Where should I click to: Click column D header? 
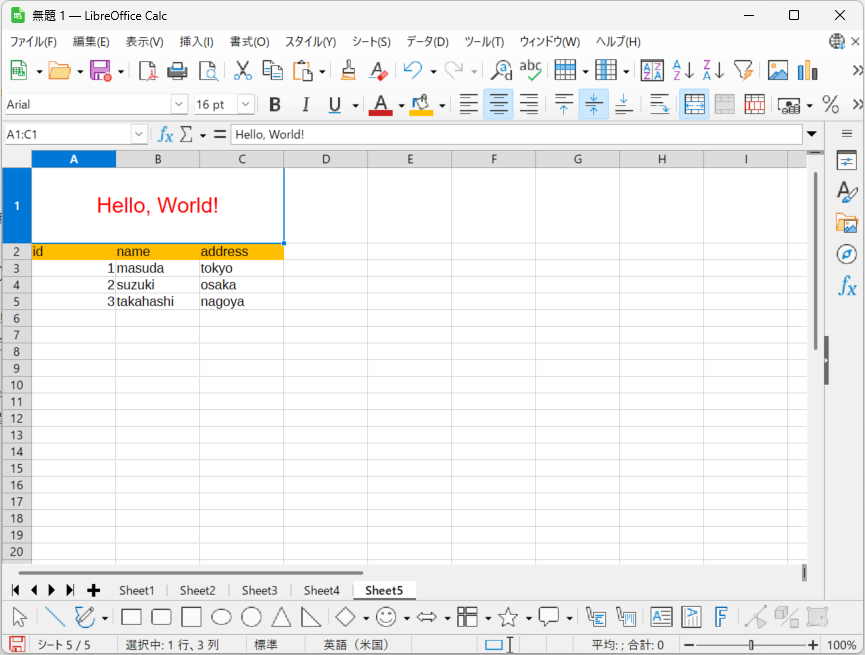click(326, 159)
